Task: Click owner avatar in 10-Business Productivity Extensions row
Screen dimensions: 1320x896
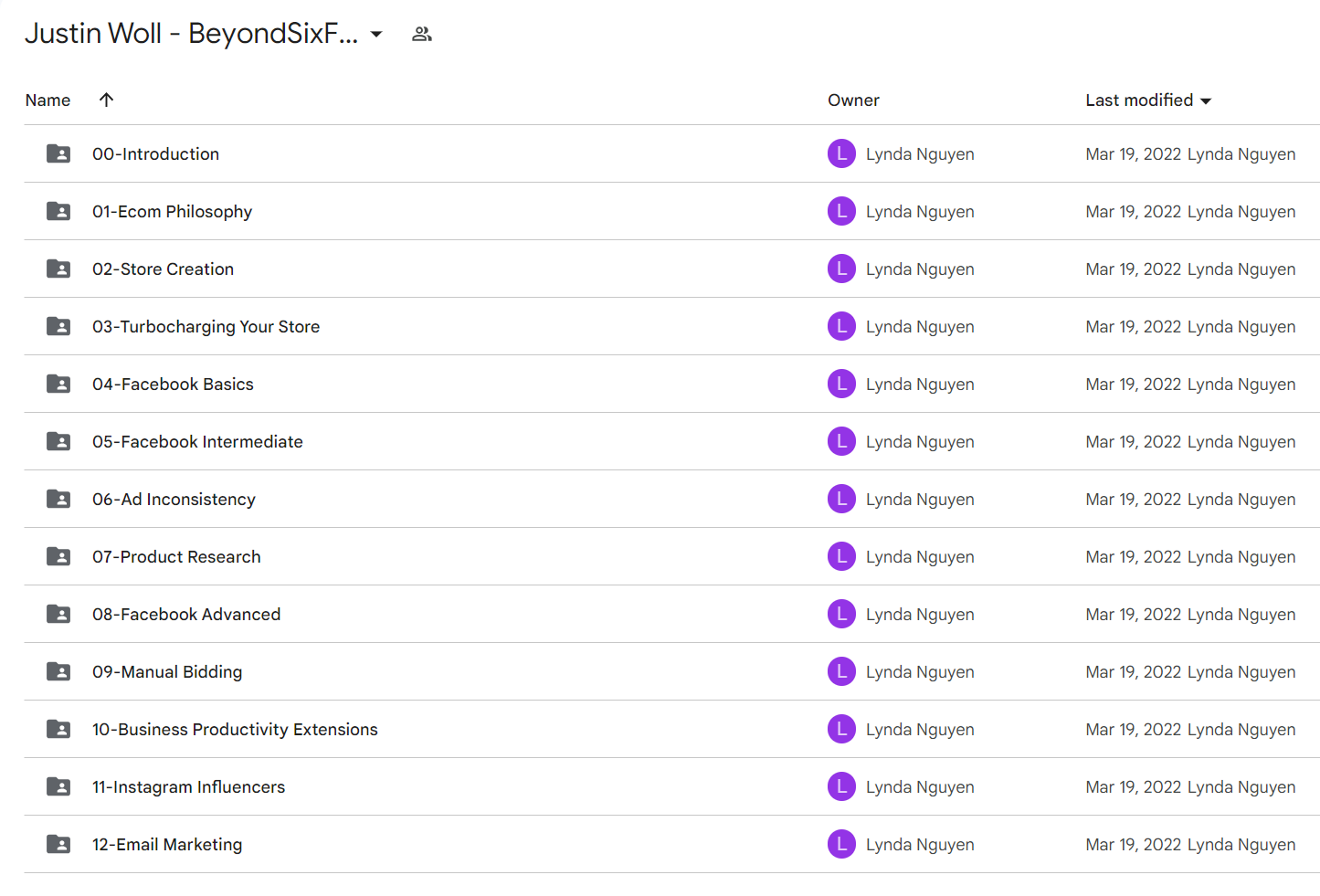Action: pyautogui.click(x=841, y=729)
